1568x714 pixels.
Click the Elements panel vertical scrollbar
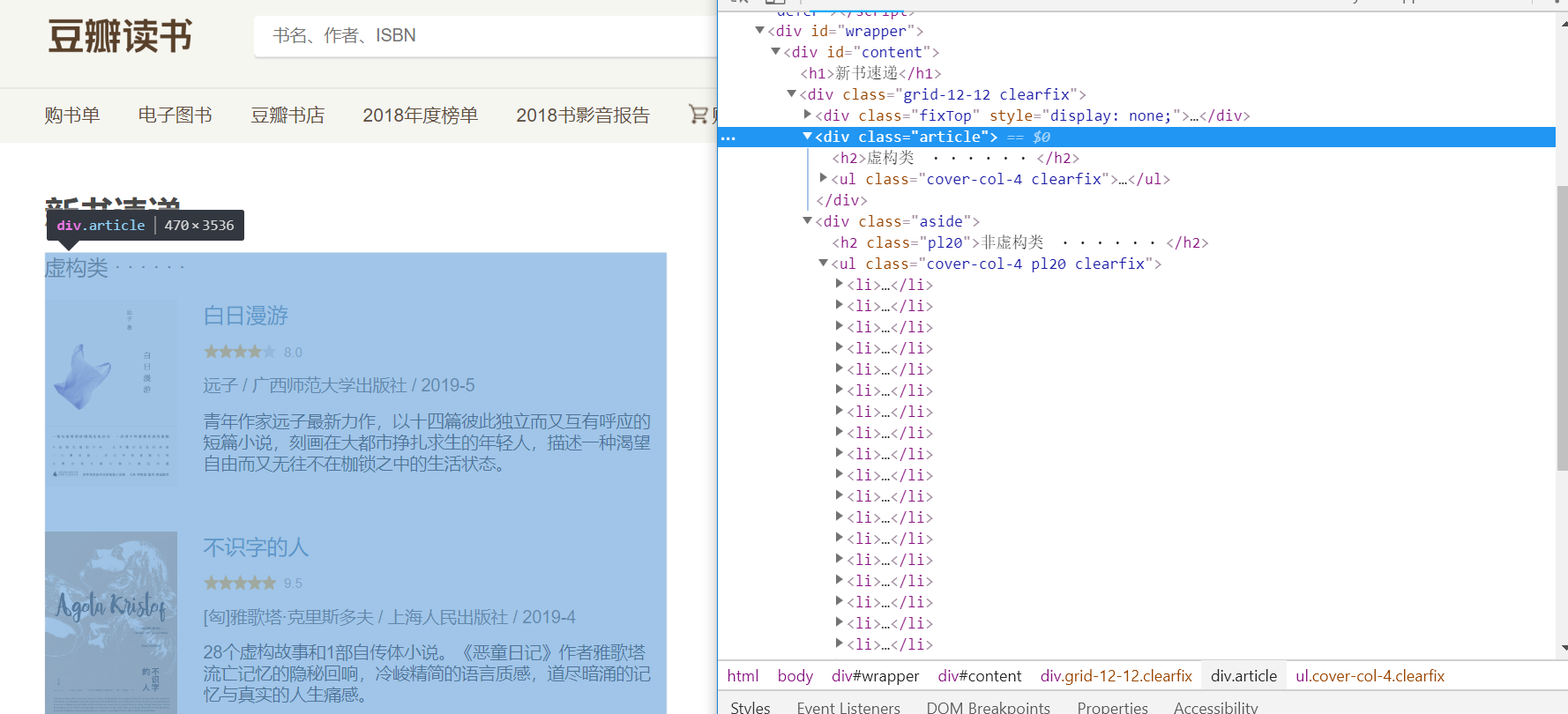[1563, 329]
